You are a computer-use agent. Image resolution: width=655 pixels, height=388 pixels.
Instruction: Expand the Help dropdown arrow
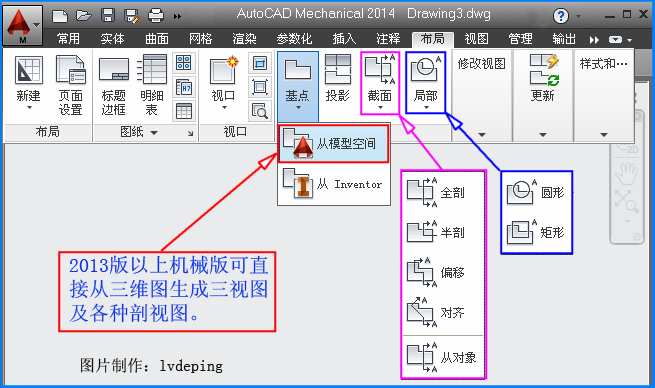(x=579, y=17)
